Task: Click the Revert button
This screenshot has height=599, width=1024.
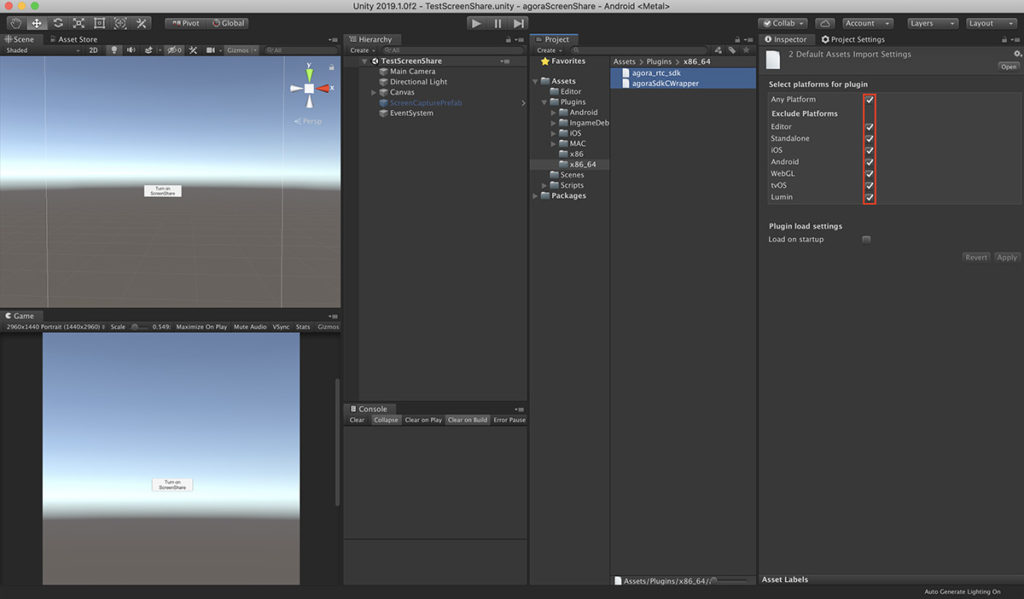Action: pos(976,257)
